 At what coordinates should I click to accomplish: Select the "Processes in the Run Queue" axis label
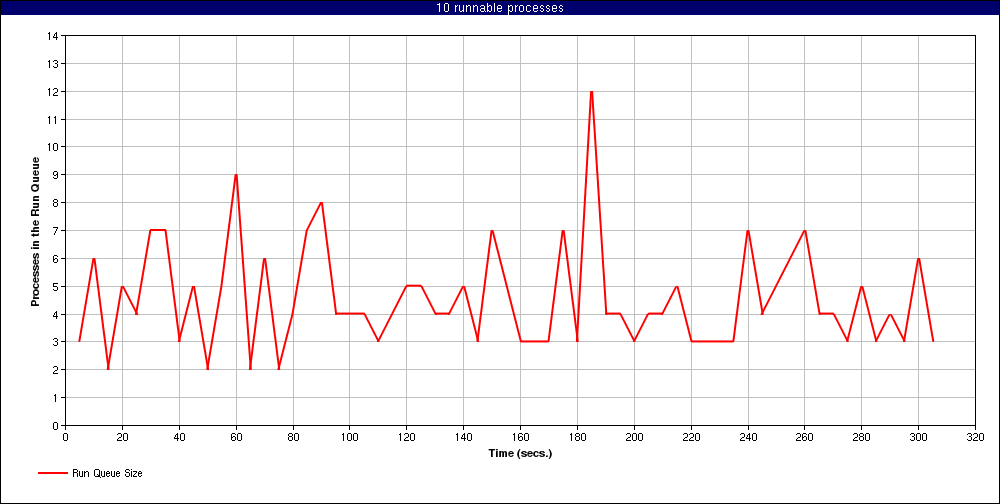coord(36,230)
